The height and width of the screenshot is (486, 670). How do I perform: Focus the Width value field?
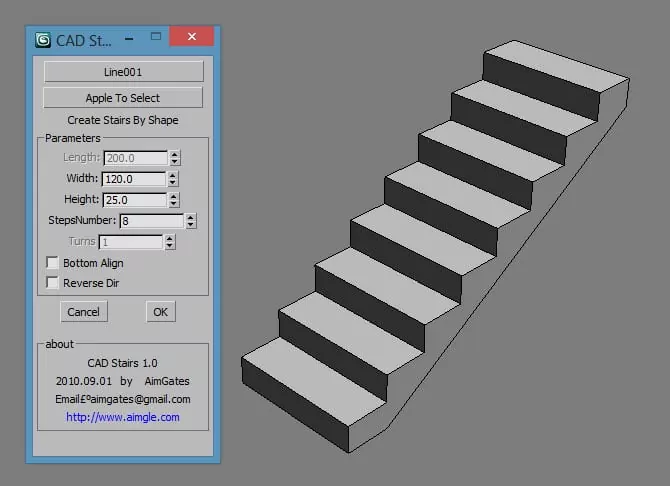[x=133, y=179]
